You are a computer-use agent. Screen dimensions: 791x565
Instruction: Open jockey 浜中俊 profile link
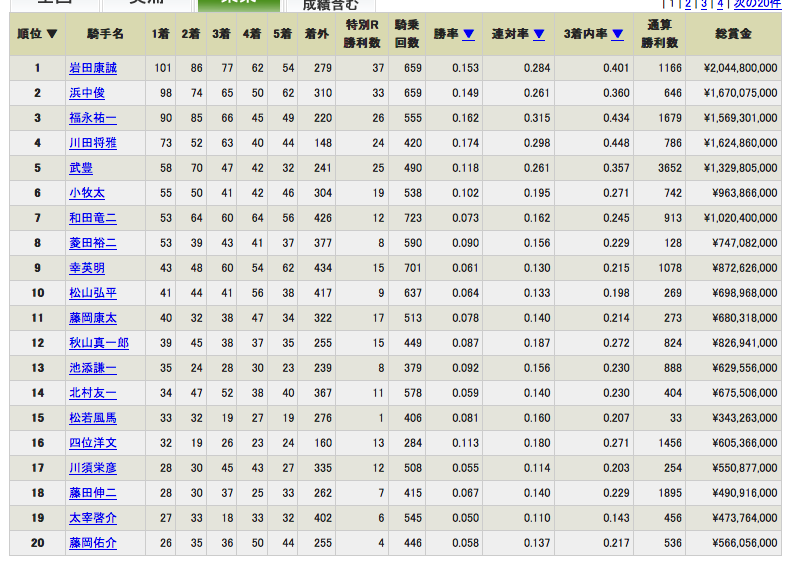pos(87,93)
